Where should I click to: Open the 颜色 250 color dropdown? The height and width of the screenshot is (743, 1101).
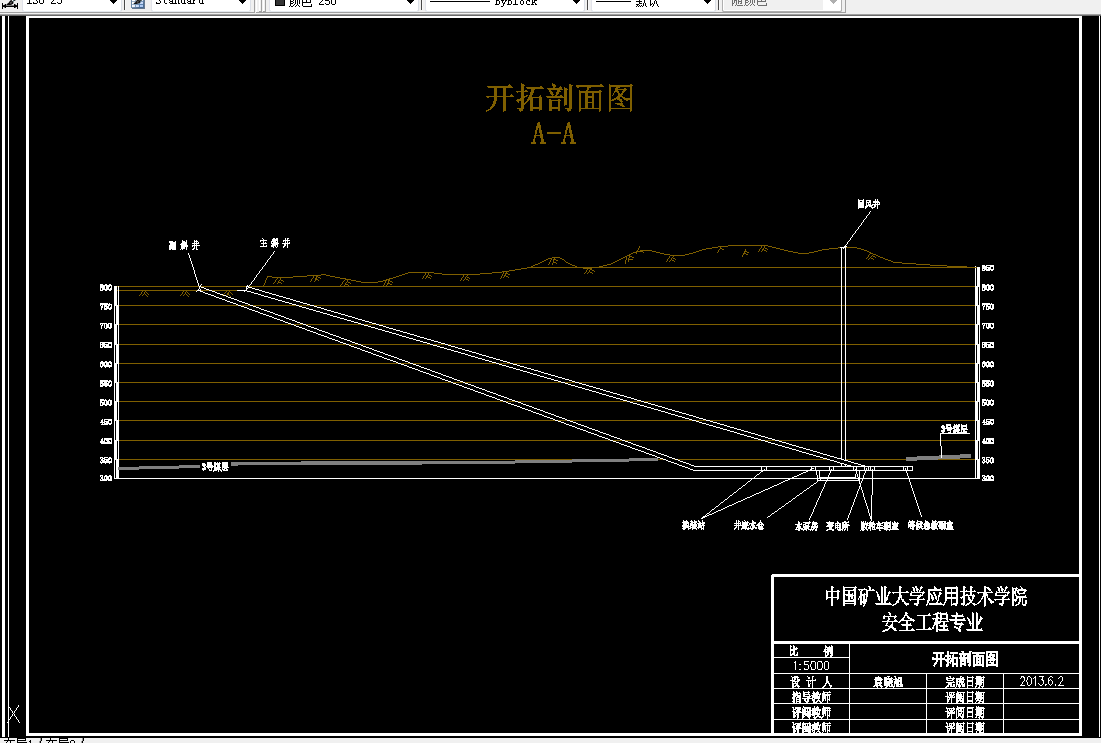411,4
